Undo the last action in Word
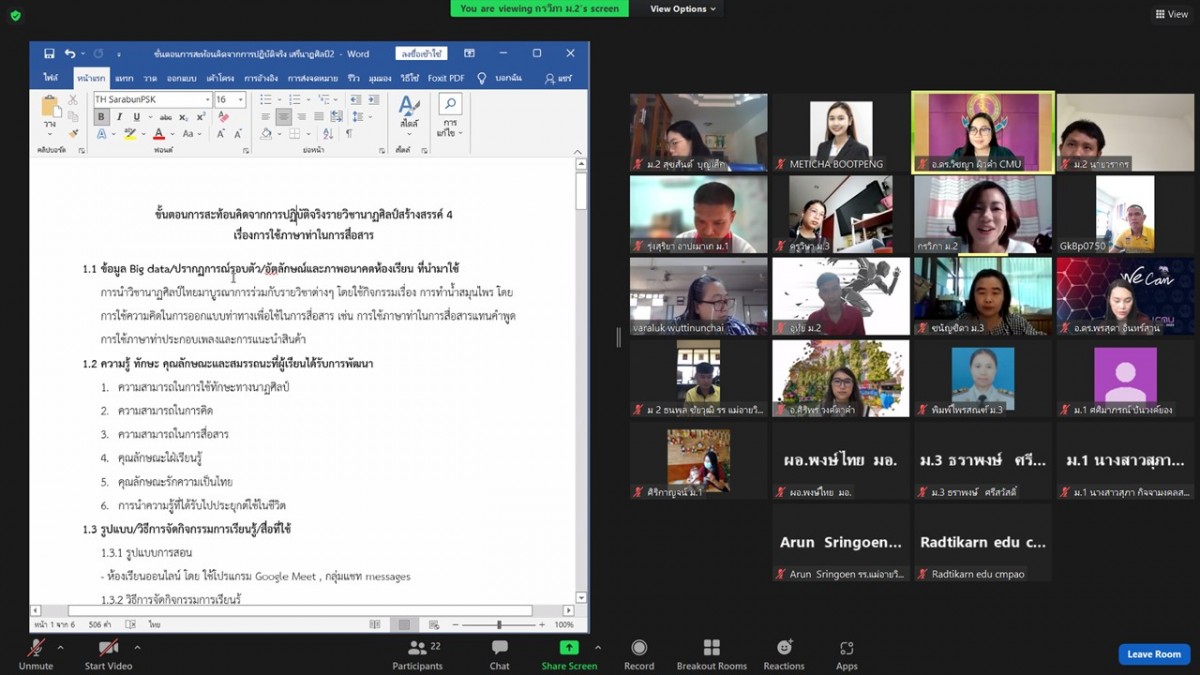 click(x=70, y=53)
